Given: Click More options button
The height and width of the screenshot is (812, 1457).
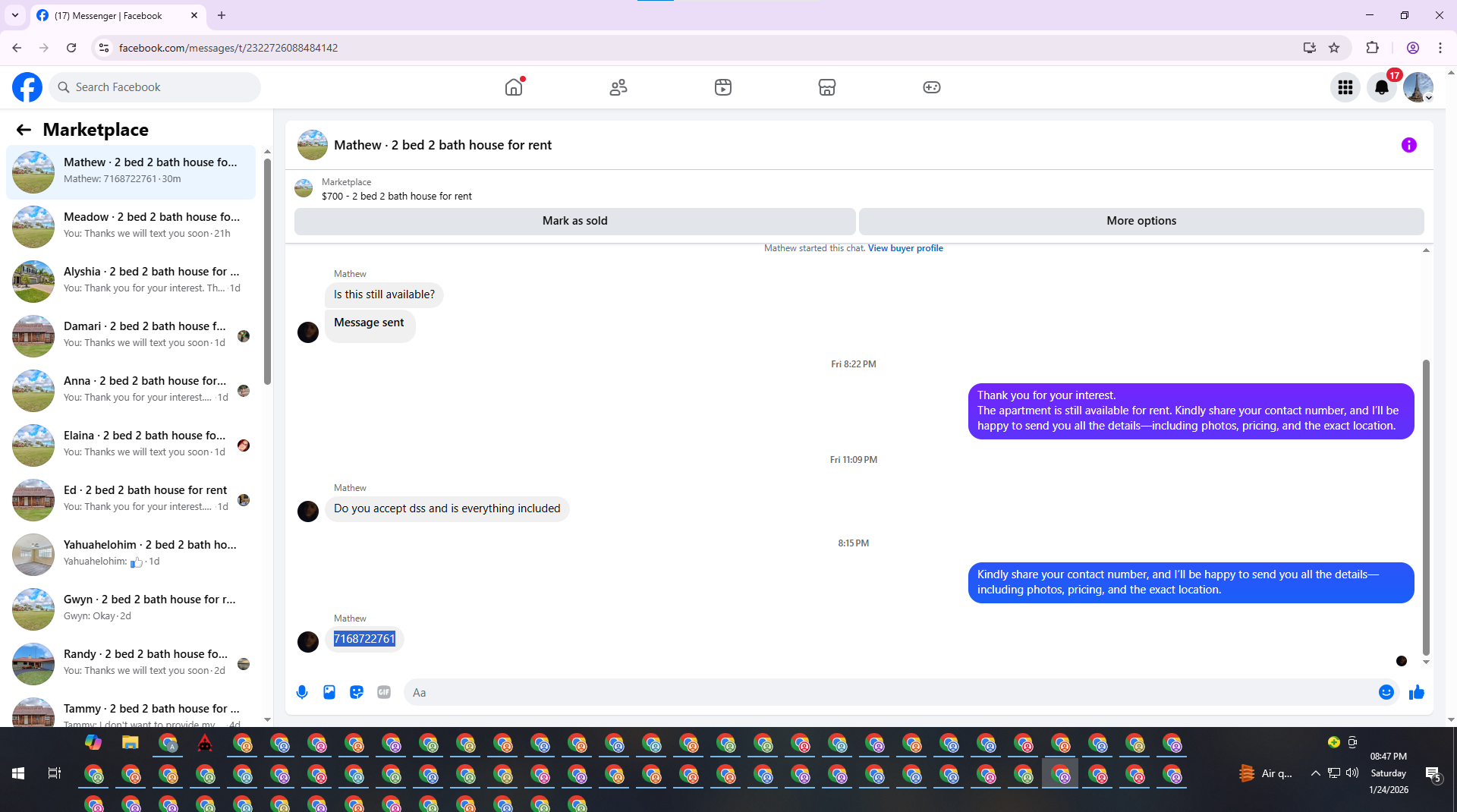Looking at the screenshot, I should click(1141, 221).
